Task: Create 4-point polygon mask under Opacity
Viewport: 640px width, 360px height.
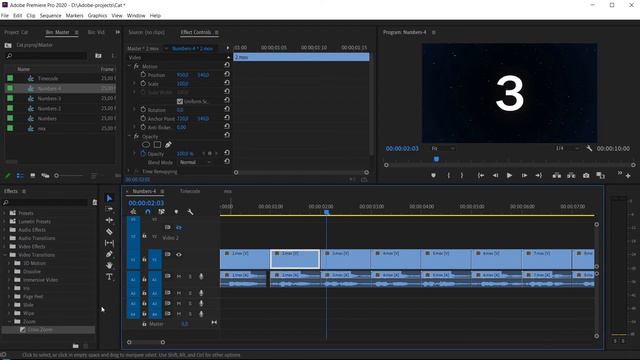Action: (157, 145)
